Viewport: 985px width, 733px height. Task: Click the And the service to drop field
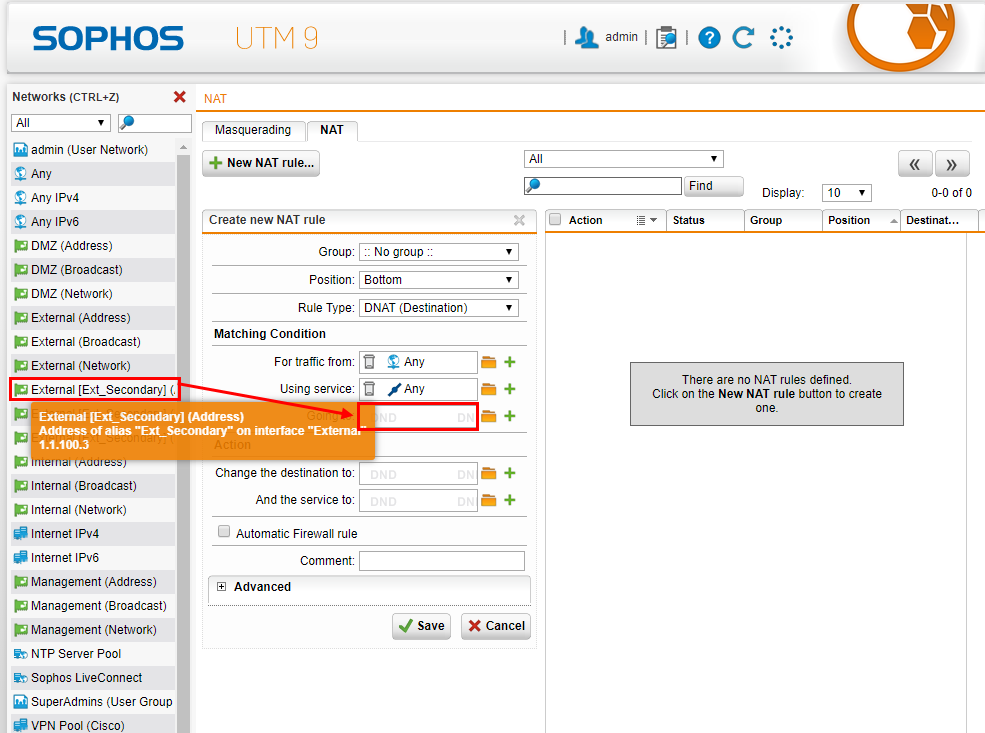pyautogui.click(x=418, y=501)
